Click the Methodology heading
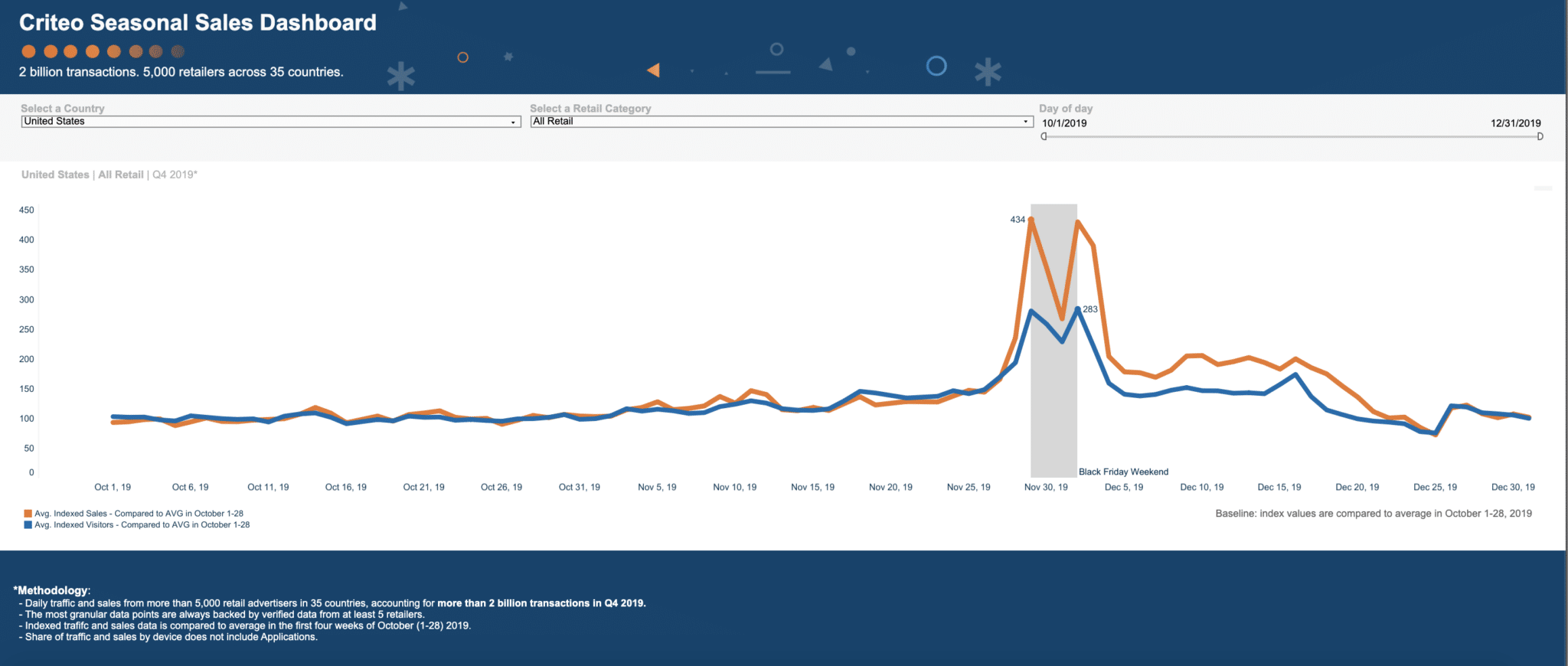The height and width of the screenshot is (666, 1568). click(52, 590)
